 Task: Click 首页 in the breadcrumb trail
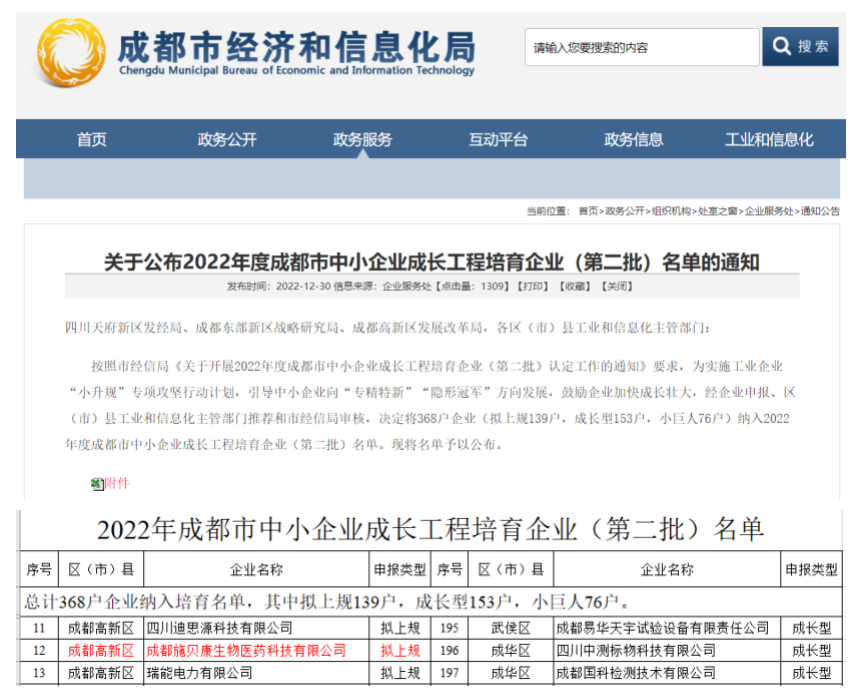point(588,211)
